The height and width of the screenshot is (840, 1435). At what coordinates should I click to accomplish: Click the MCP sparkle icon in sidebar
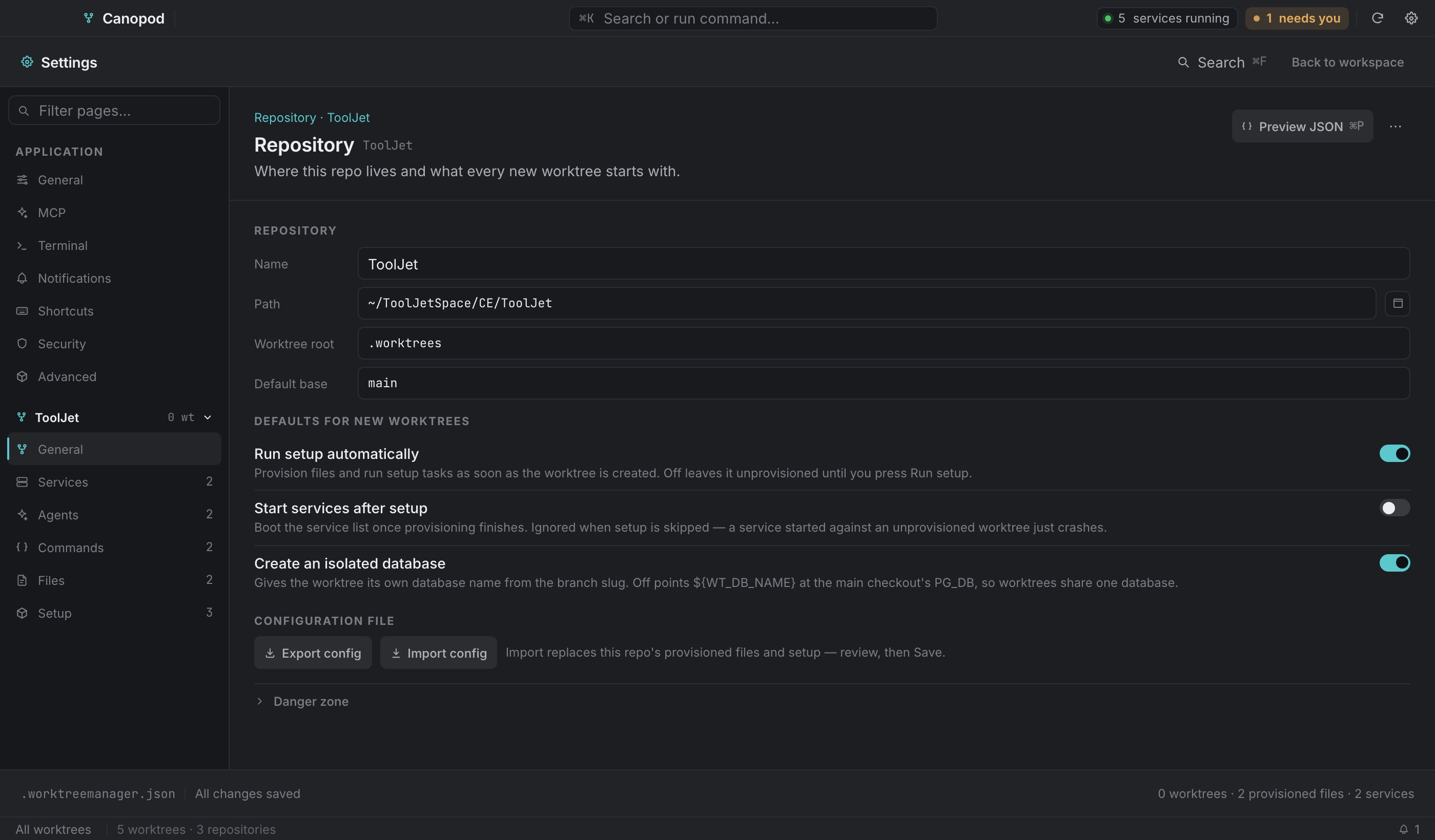pos(22,212)
